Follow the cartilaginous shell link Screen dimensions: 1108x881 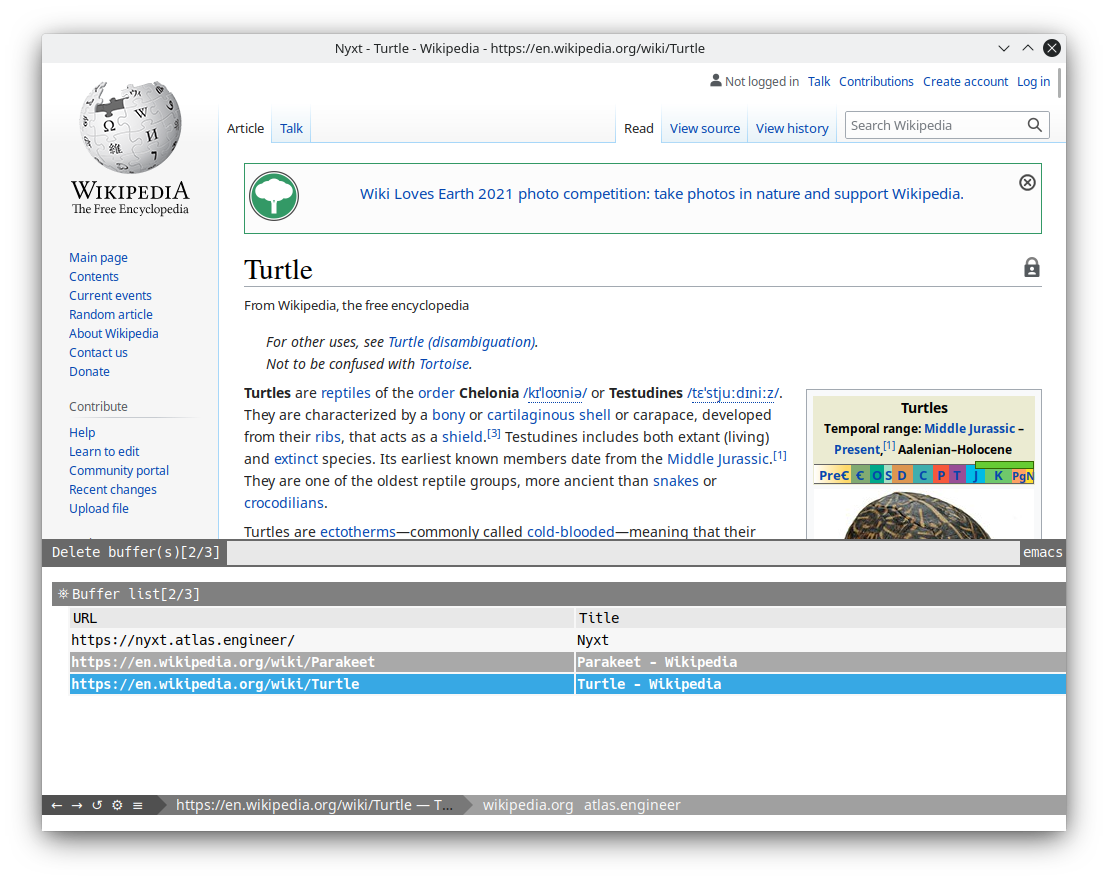(x=548, y=415)
